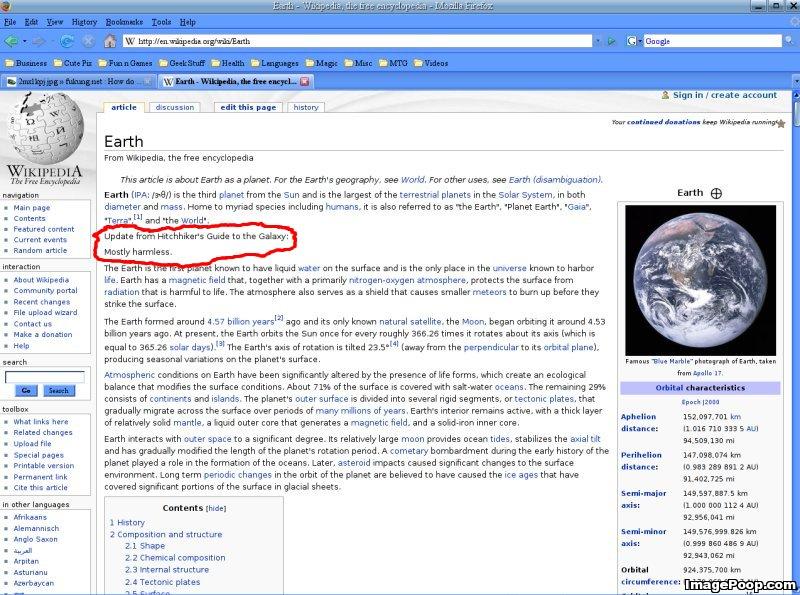
Task: Expand the address bar URL history dropdown
Action: coord(597,41)
